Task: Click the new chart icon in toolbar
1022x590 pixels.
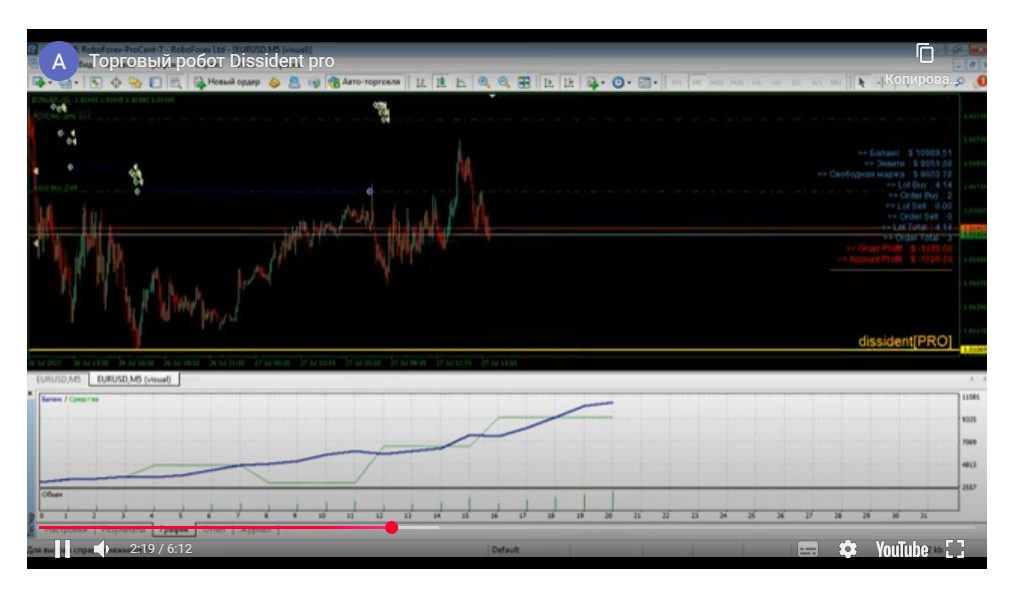Action: click(39, 82)
